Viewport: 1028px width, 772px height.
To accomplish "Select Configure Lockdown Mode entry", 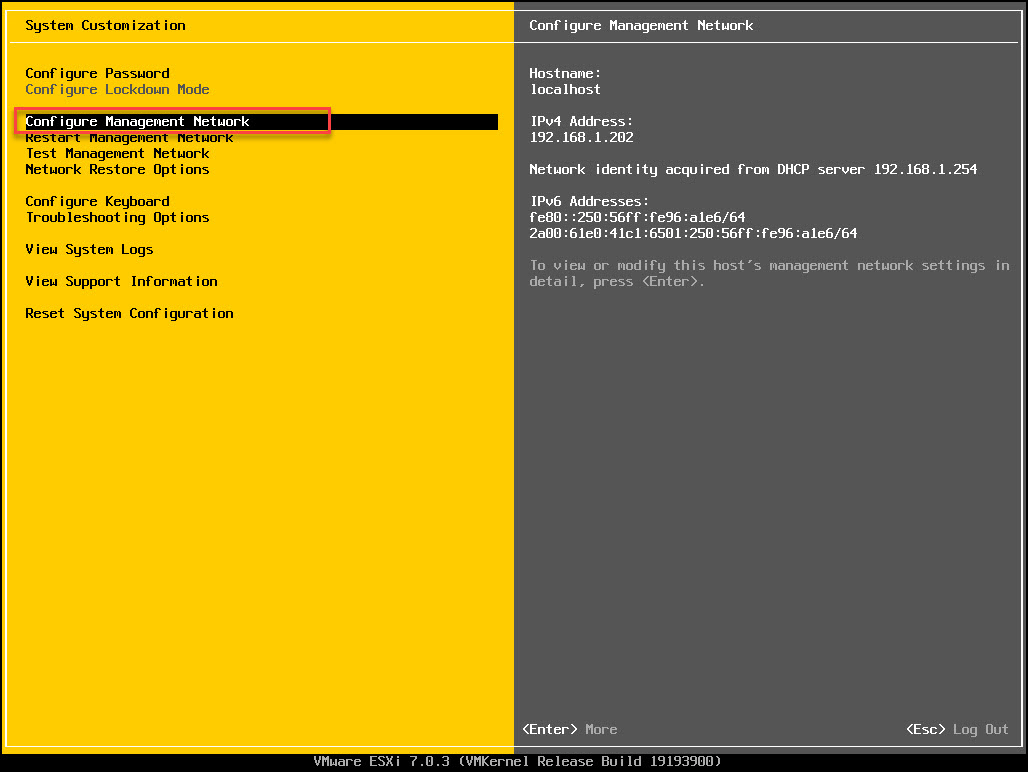I will [x=117, y=89].
